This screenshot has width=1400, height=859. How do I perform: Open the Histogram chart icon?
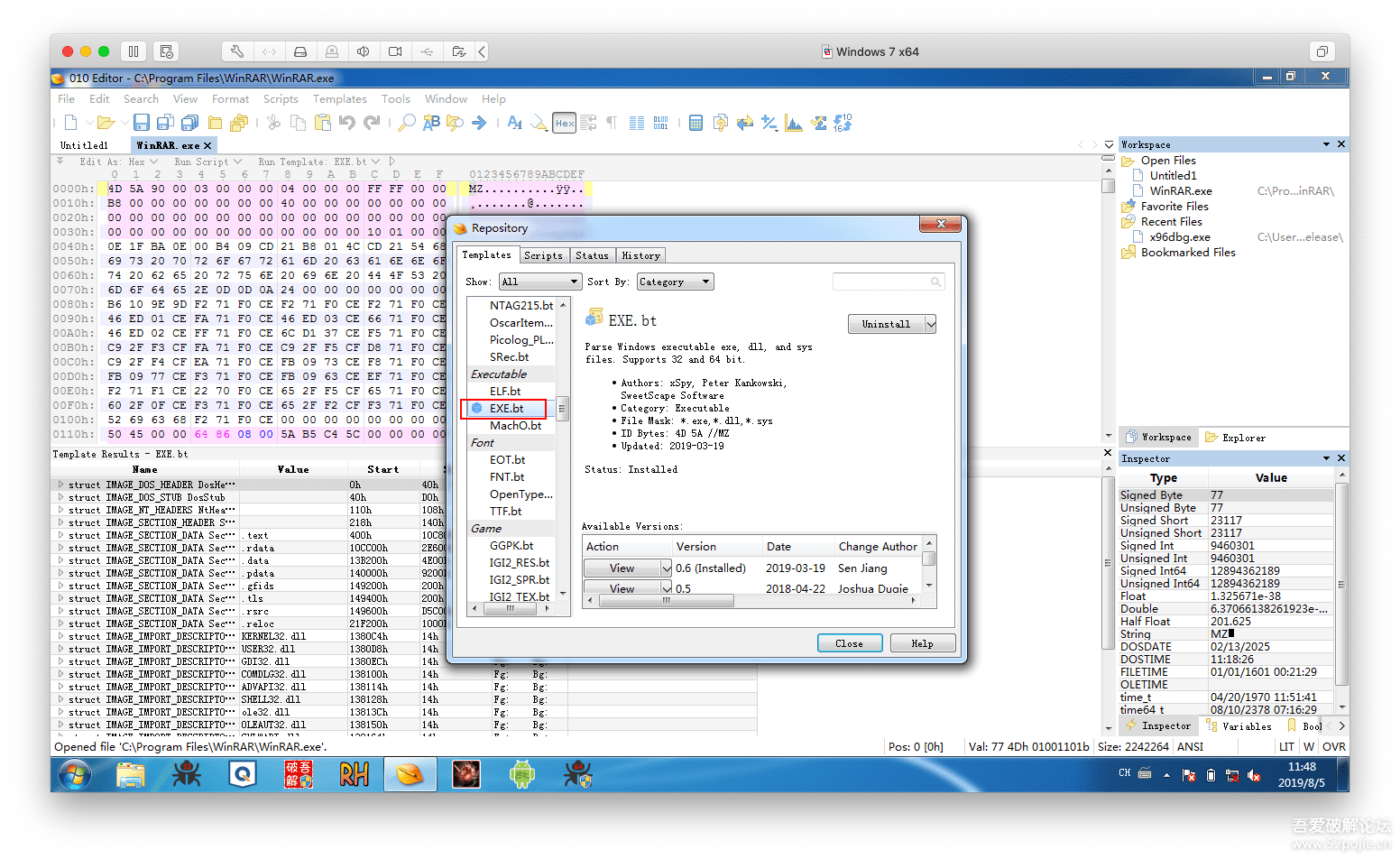794,123
